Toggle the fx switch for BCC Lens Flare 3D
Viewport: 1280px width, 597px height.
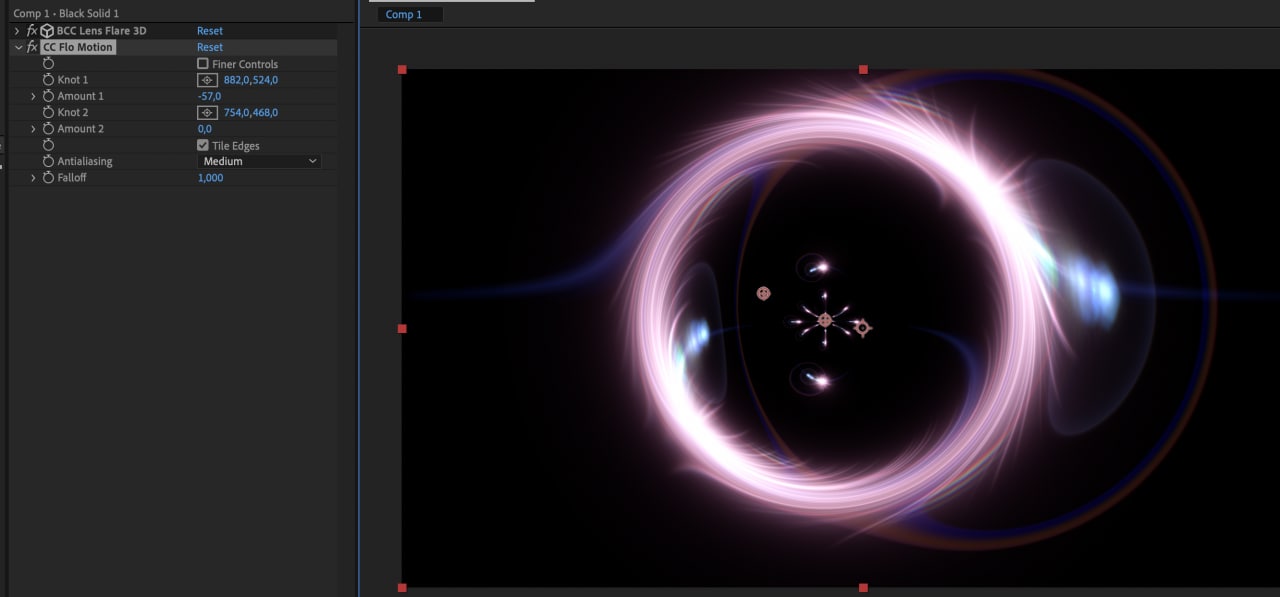(x=32, y=31)
